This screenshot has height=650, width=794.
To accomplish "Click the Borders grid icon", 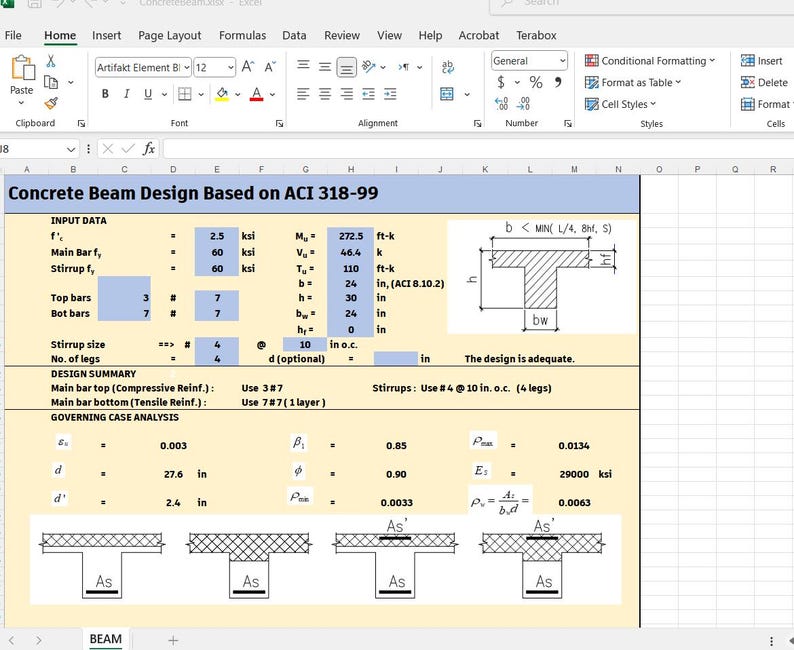I will pos(185,94).
